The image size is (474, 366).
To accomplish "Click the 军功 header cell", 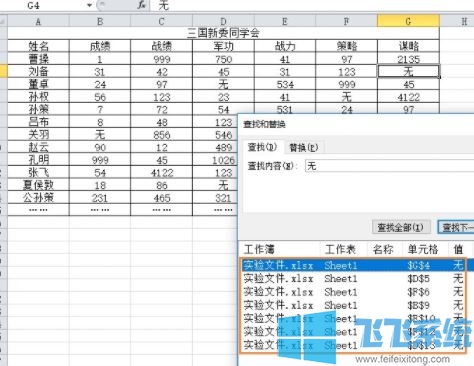I will (x=223, y=46).
